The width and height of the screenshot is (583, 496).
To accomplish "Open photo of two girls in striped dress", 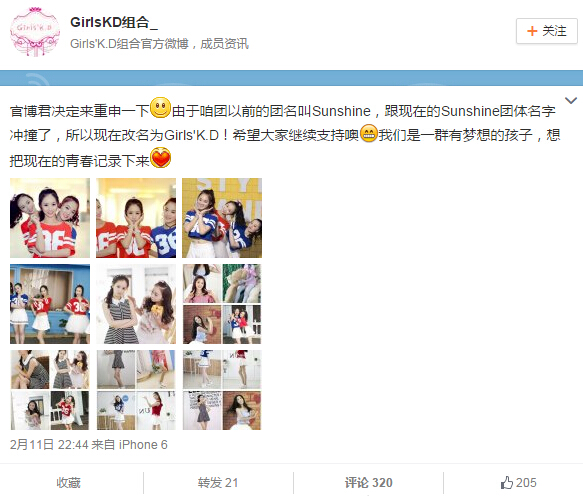I will 136,304.
